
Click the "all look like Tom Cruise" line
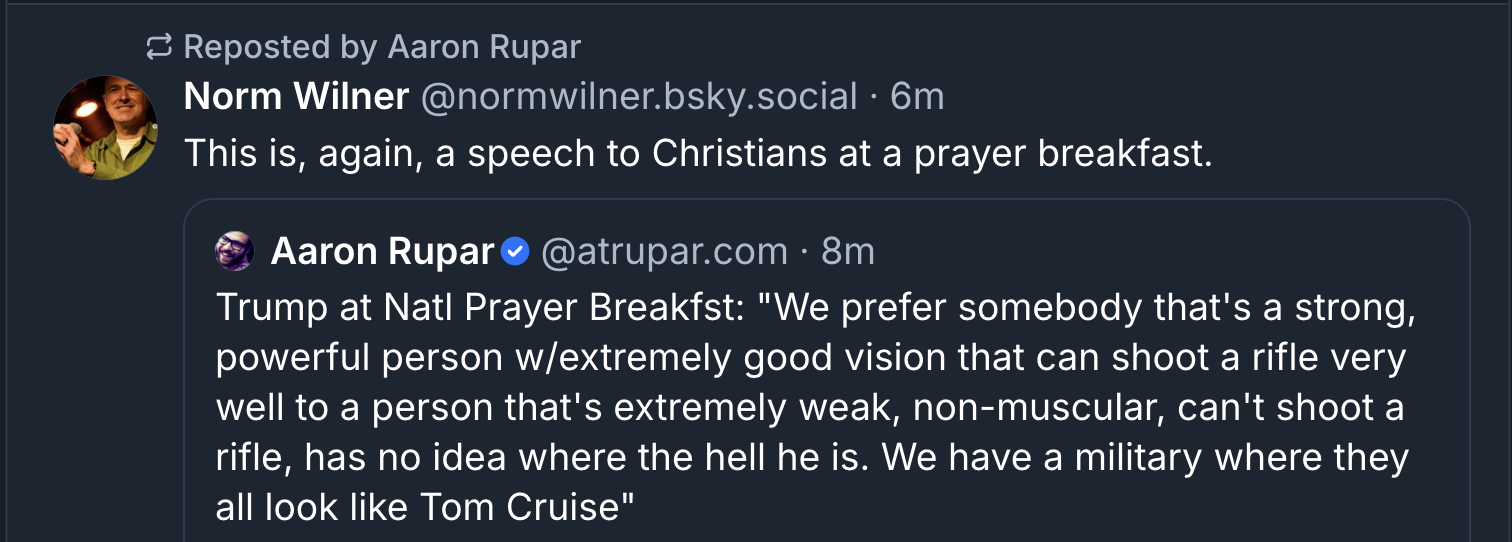[425, 507]
